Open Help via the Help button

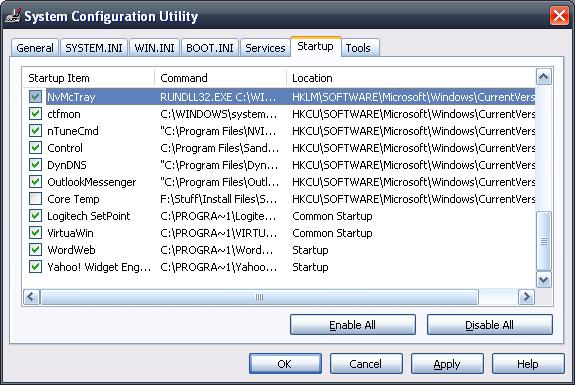[528, 364]
